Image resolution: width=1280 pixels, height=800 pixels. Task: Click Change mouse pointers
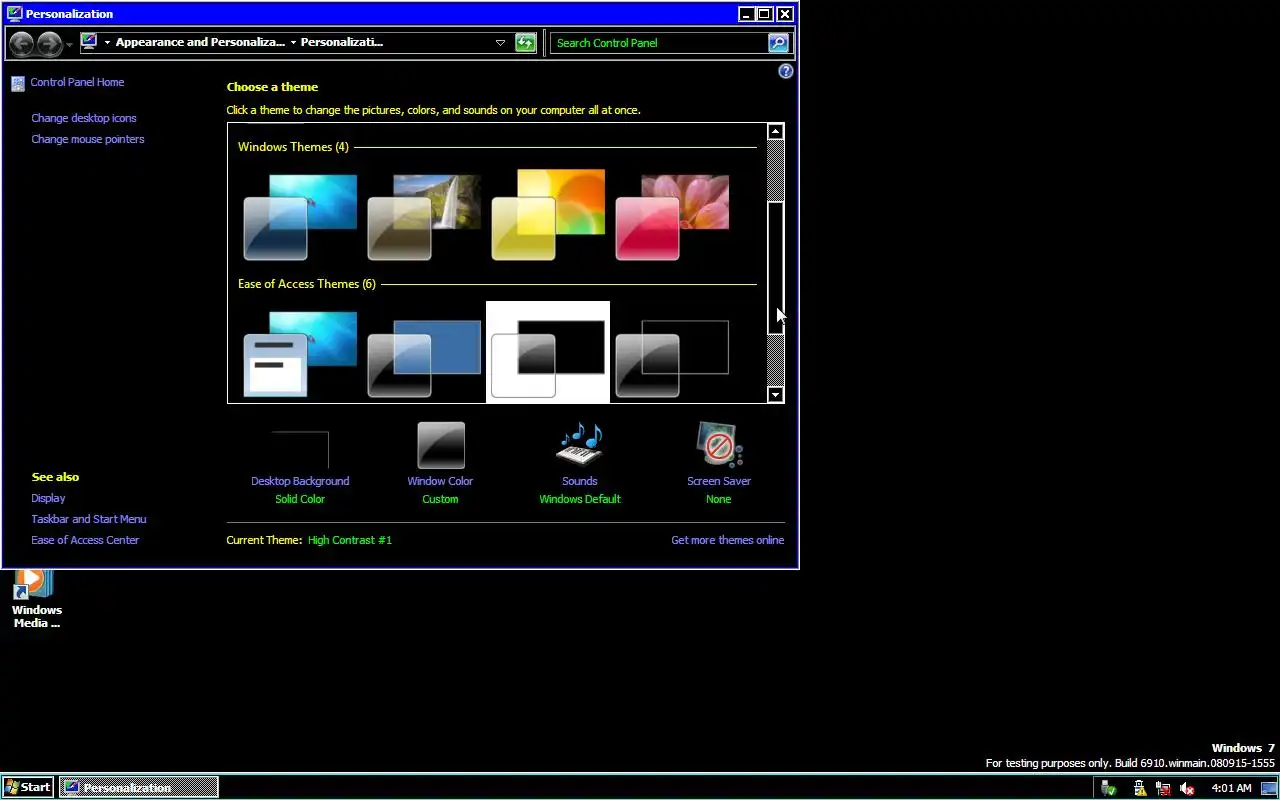point(88,139)
